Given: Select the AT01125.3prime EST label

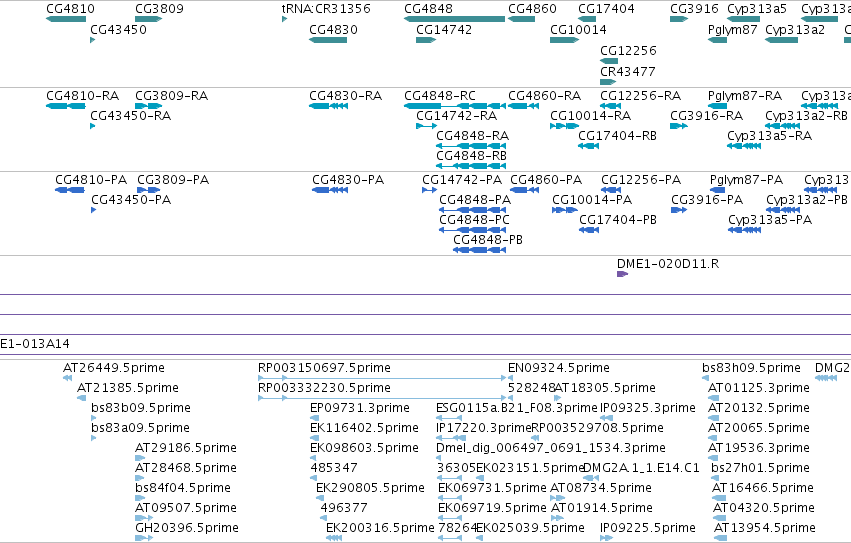Looking at the screenshot, I should (x=759, y=388).
